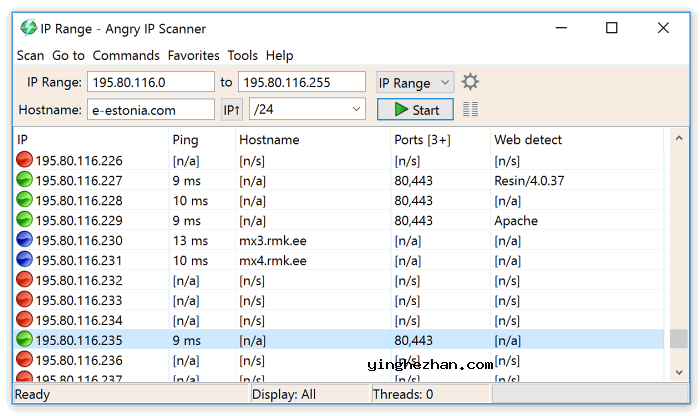The width and height of the screenshot is (700, 416).
Task: Open the IP Range feeder dropdown
Action: tap(415, 83)
